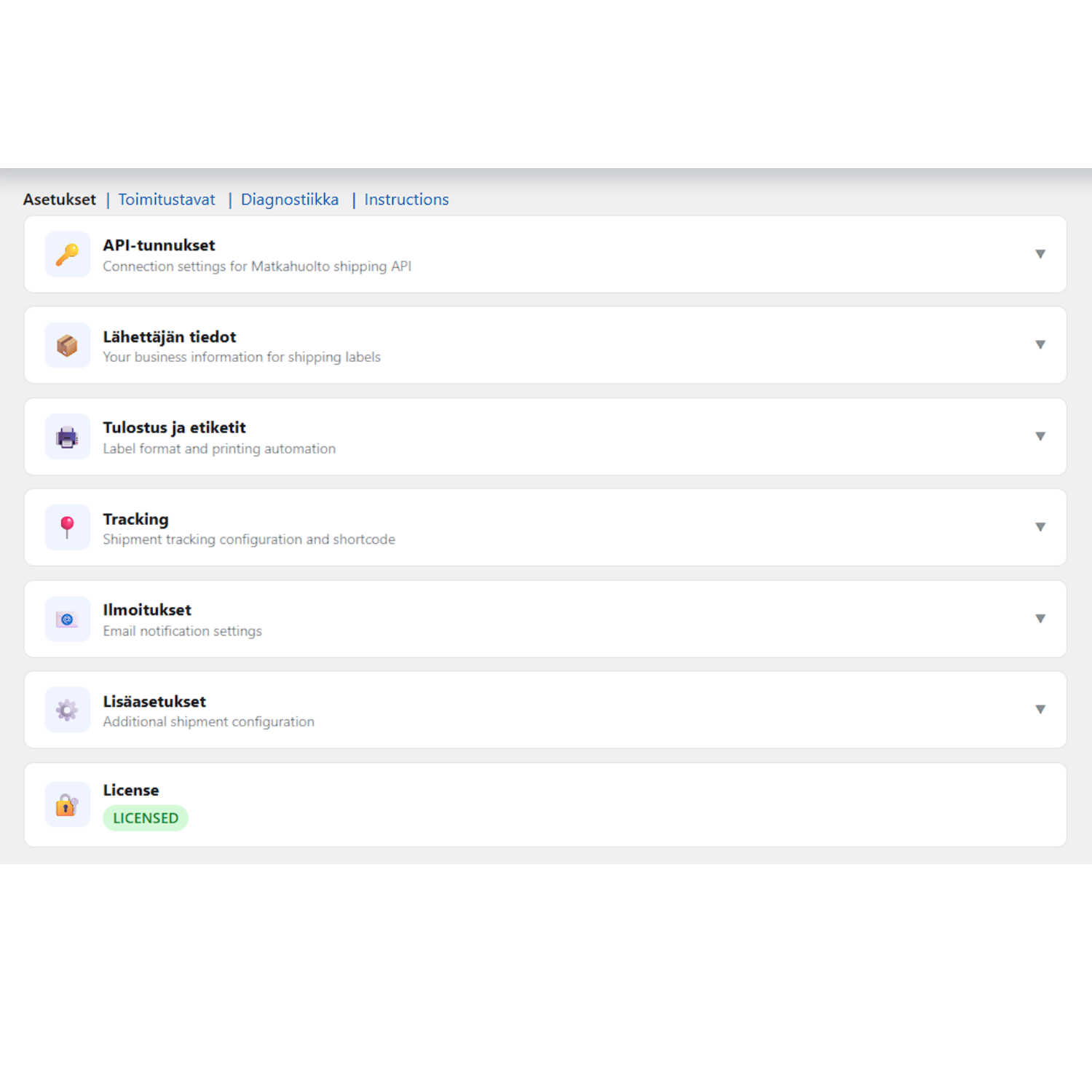Click the package box icon for Lähettäjän tiedot
The image size is (1092, 1092).
(x=68, y=345)
